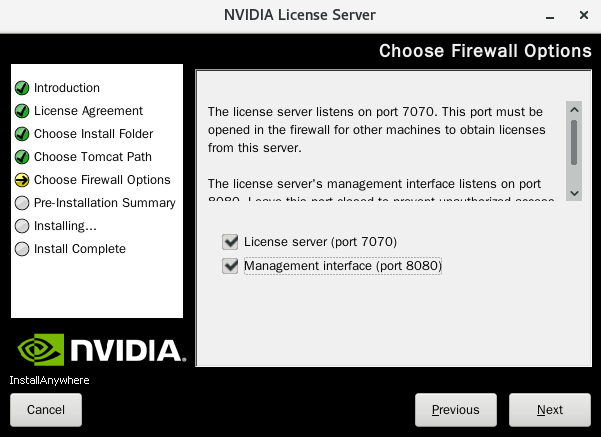The image size is (601, 437).
Task: Click the scroll up arrow in description
Action: click(x=574, y=110)
